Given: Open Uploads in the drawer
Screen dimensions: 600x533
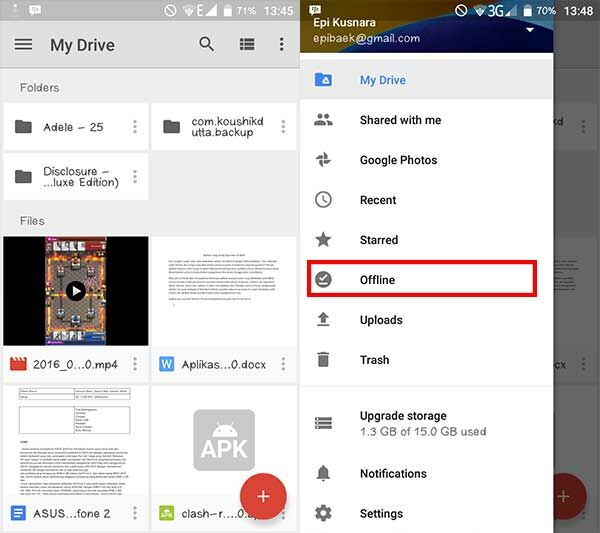Looking at the screenshot, I should tap(427, 320).
